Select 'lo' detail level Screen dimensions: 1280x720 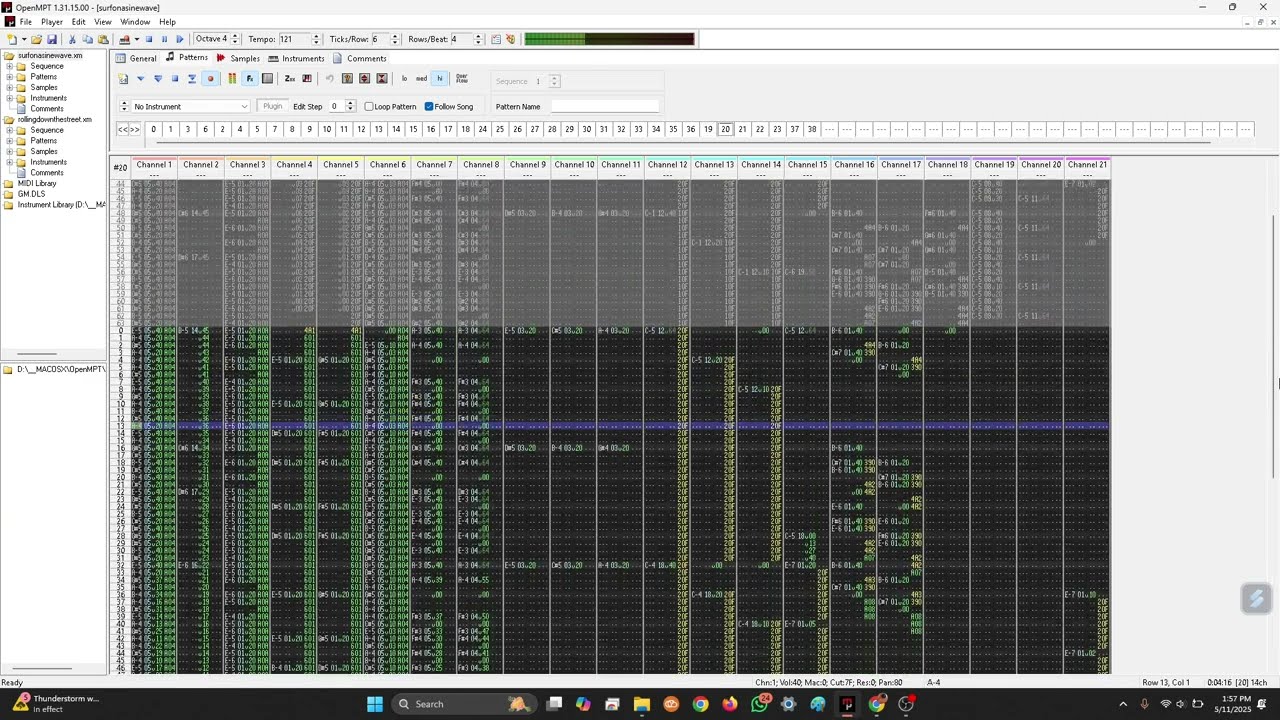pos(404,79)
